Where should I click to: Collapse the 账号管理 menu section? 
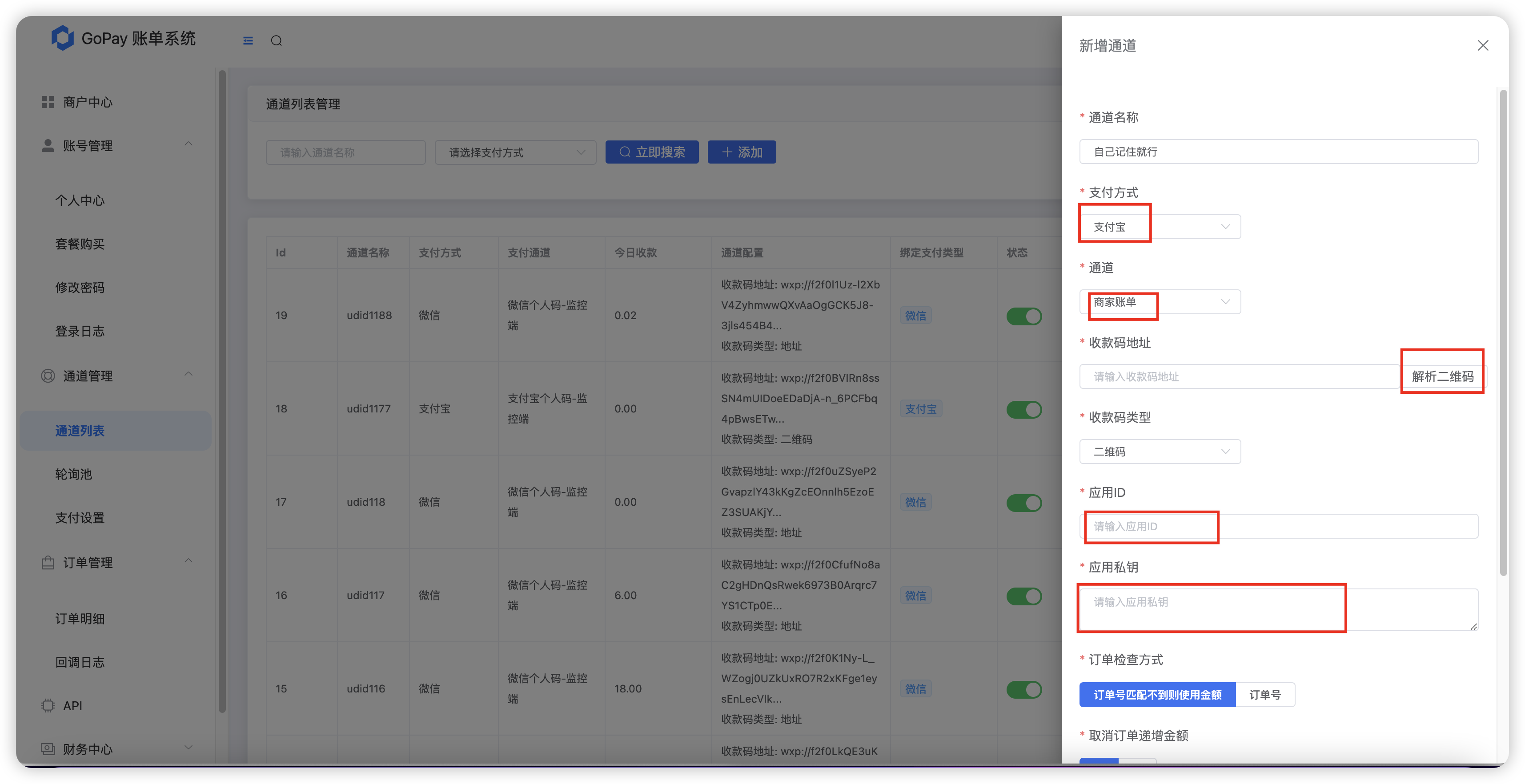pos(188,144)
